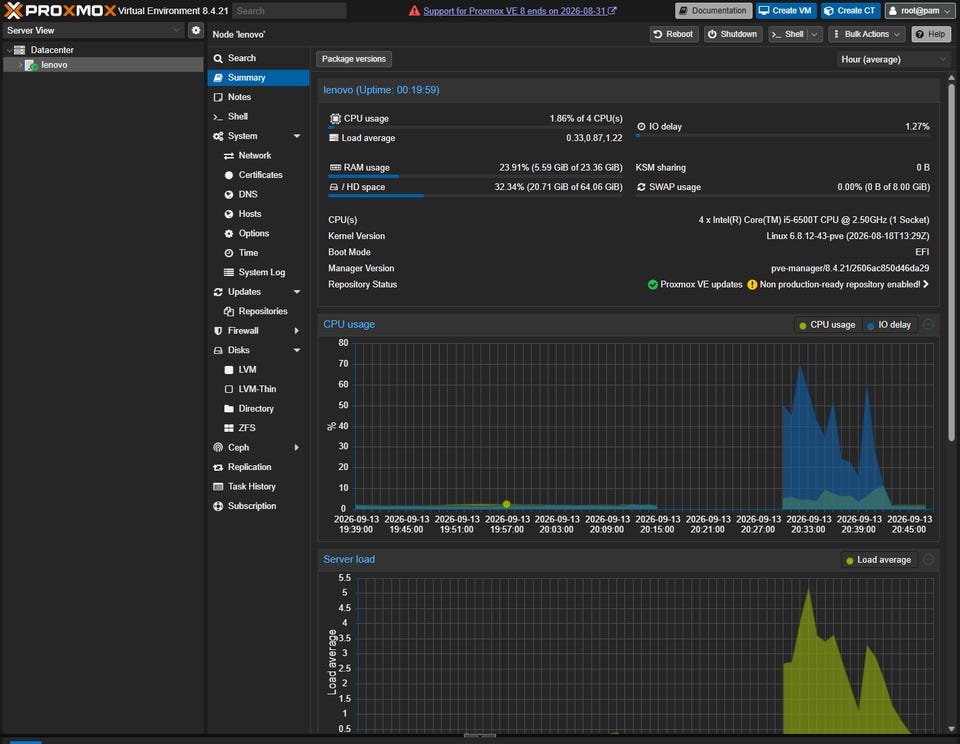The width and height of the screenshot is (960, 744).
Task: Click the System Log list icon
Action: pyautogui.click(x=229, y=272)
